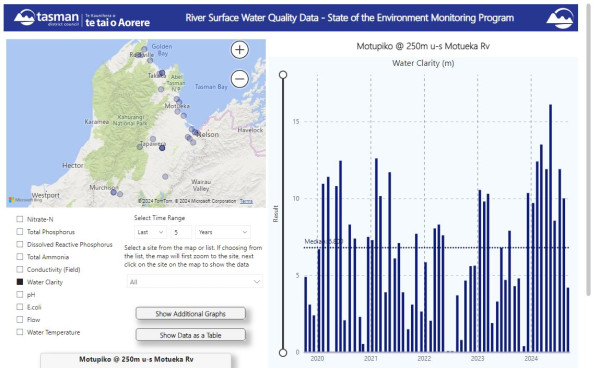Open the Terms link on the map
This screenshot has height=368, width=600.
[246, 201]
